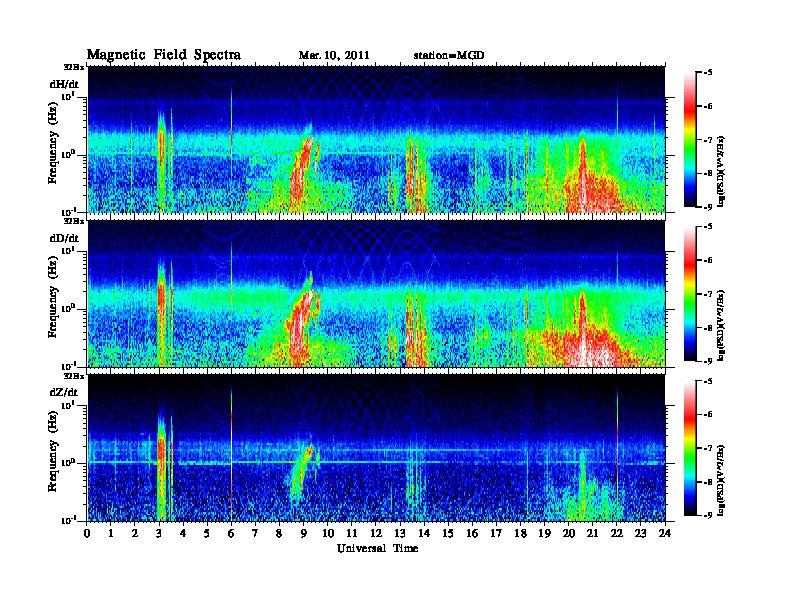Click the color bar beside the dZ/dt panel

(690, 448)
